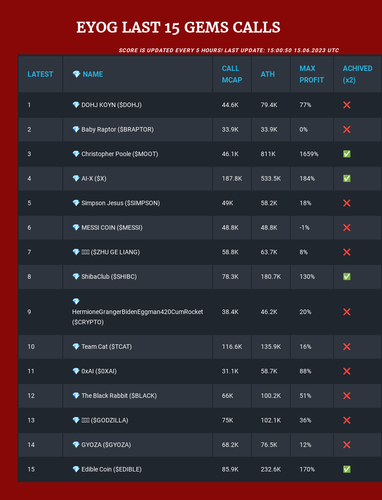Select the ACHIVED (x2) column header
The image size is (382, 500).
pyautogui.click(x=357, y=74)
